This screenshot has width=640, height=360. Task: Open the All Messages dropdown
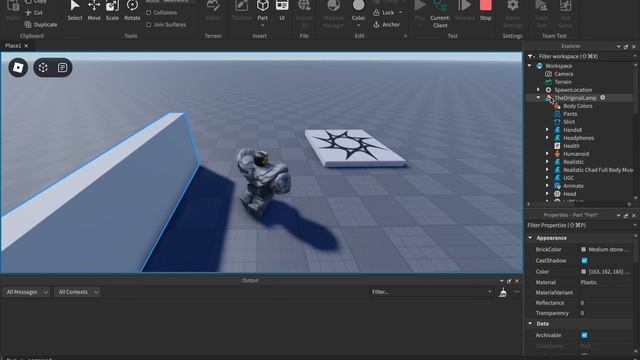(27, 292)
